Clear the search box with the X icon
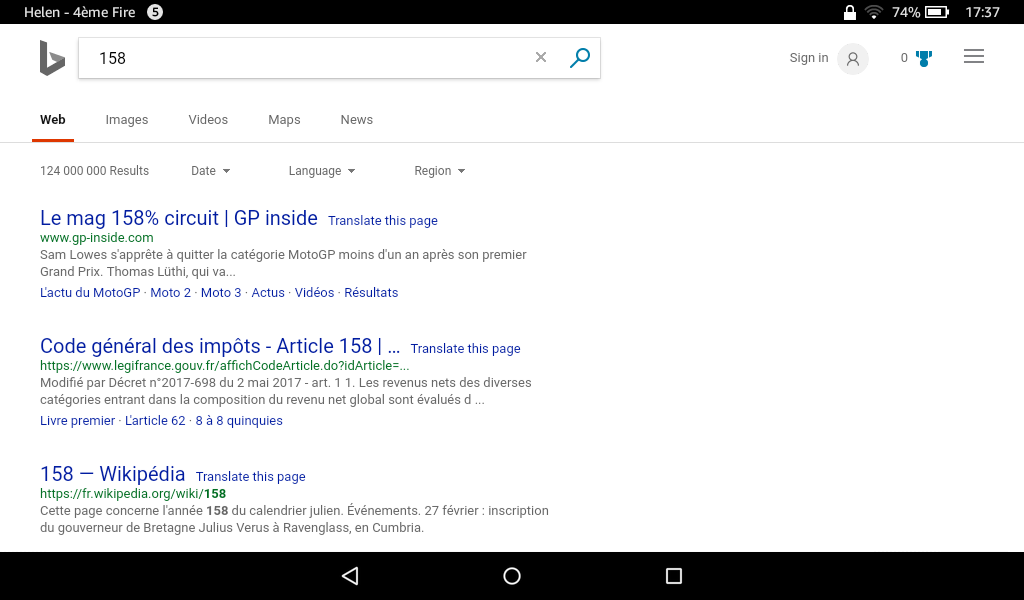 click(541, 57)
